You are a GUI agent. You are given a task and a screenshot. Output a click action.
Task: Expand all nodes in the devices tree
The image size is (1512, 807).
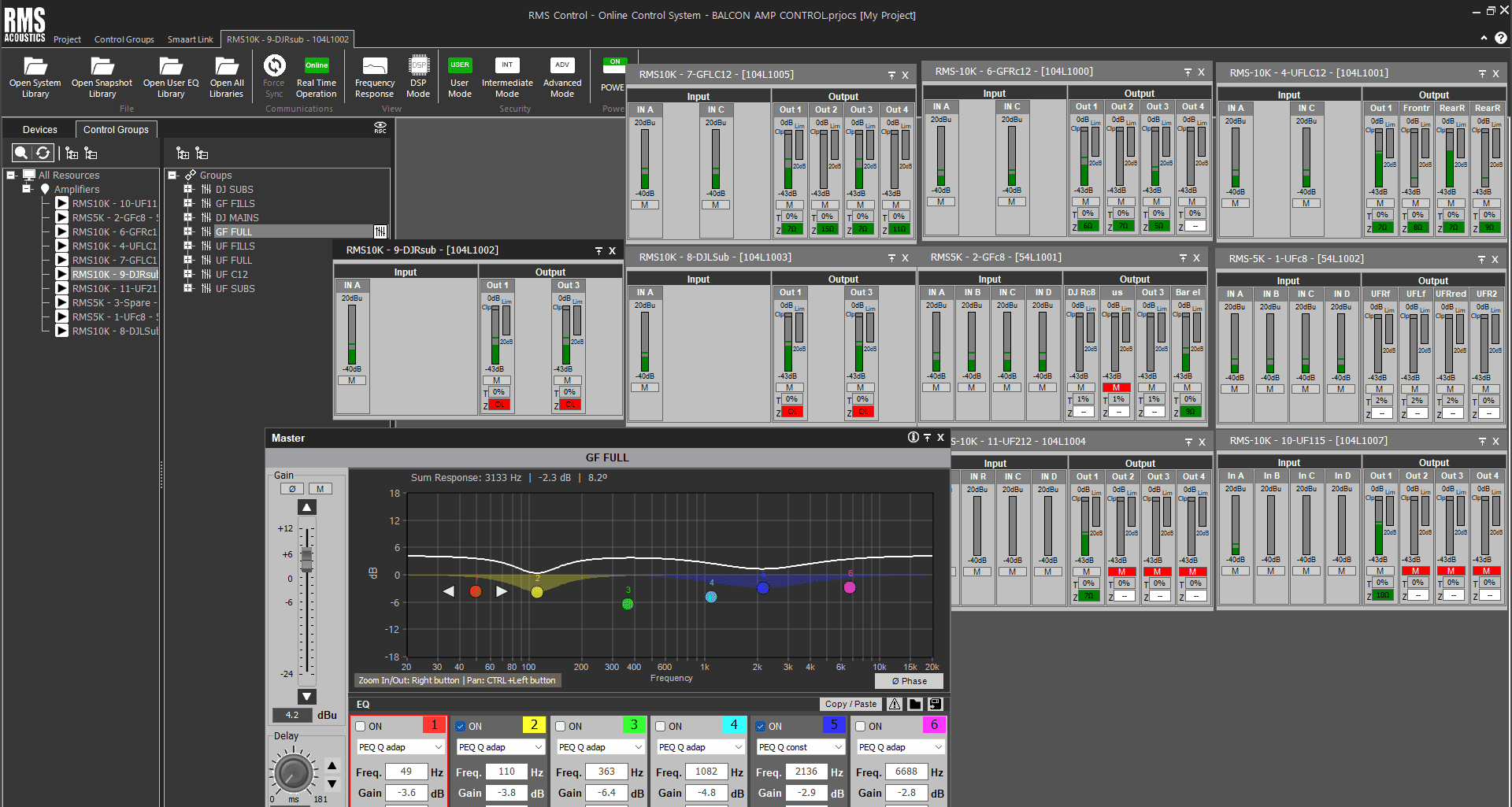72,153
